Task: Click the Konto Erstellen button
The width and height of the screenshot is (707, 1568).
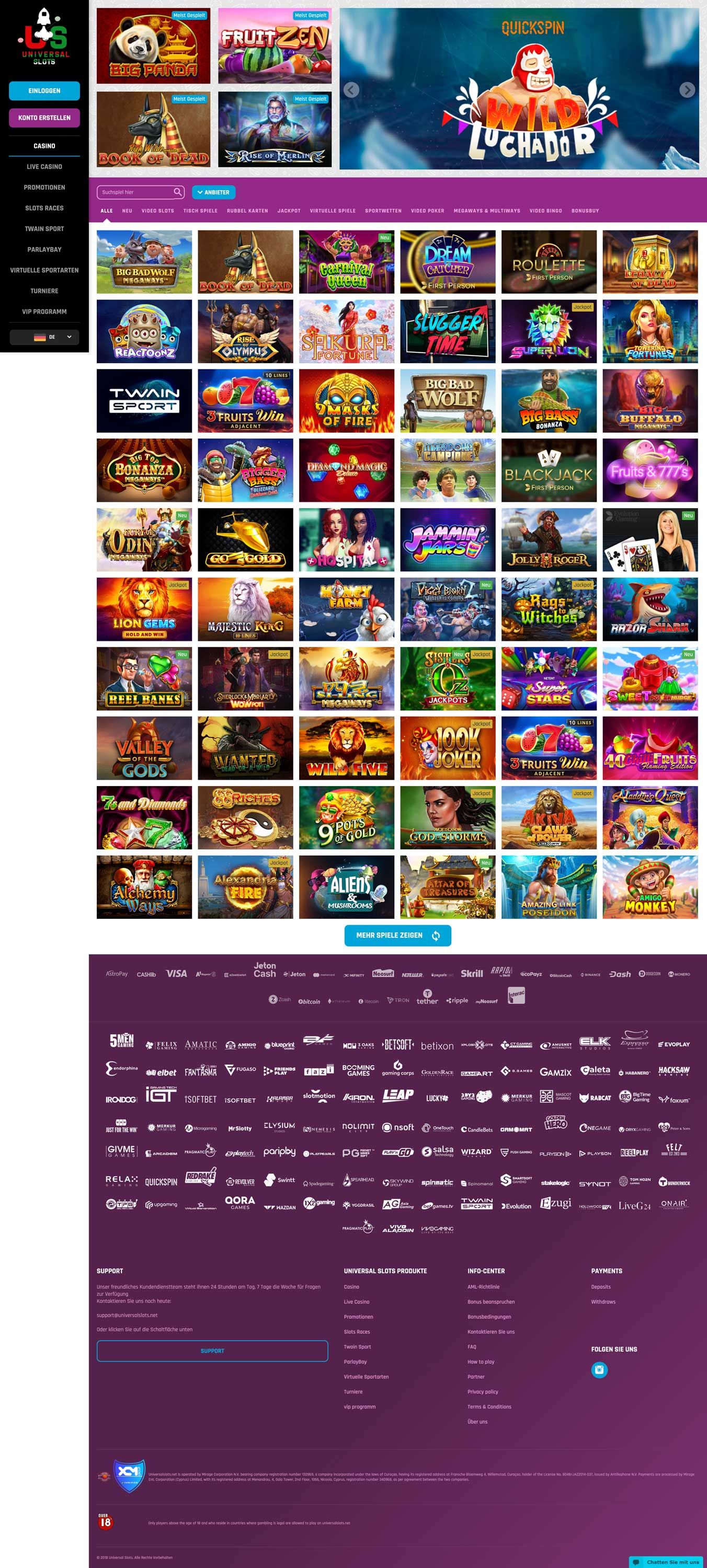Action: (44, 118)
